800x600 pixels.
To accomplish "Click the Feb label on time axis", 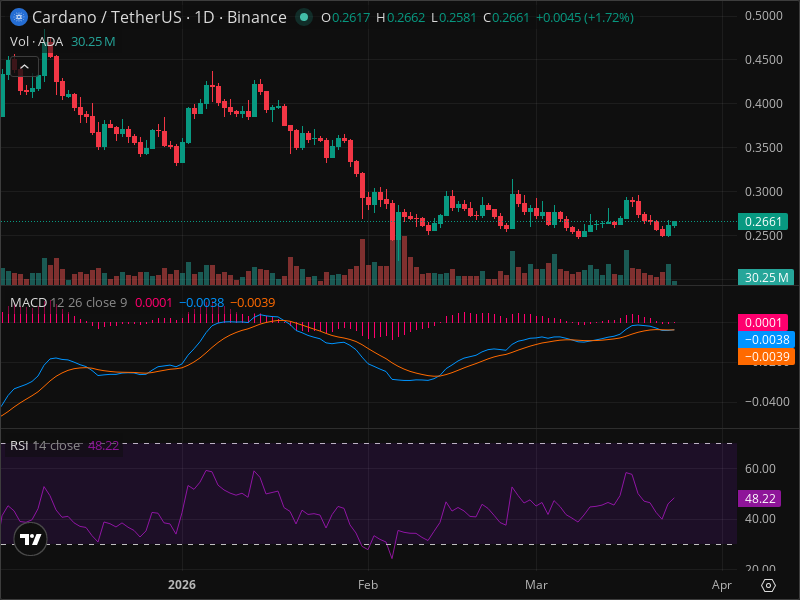I will coord(368,585).
